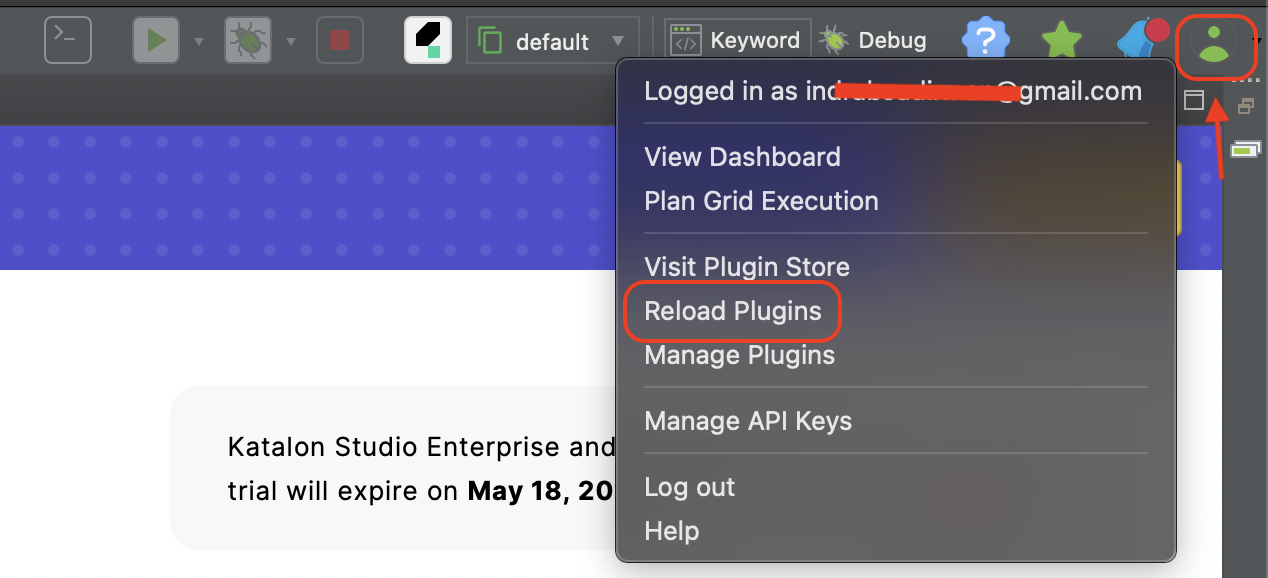Start debugging with the bug icon
The image size is (1268, 578).
coord(247,40)
